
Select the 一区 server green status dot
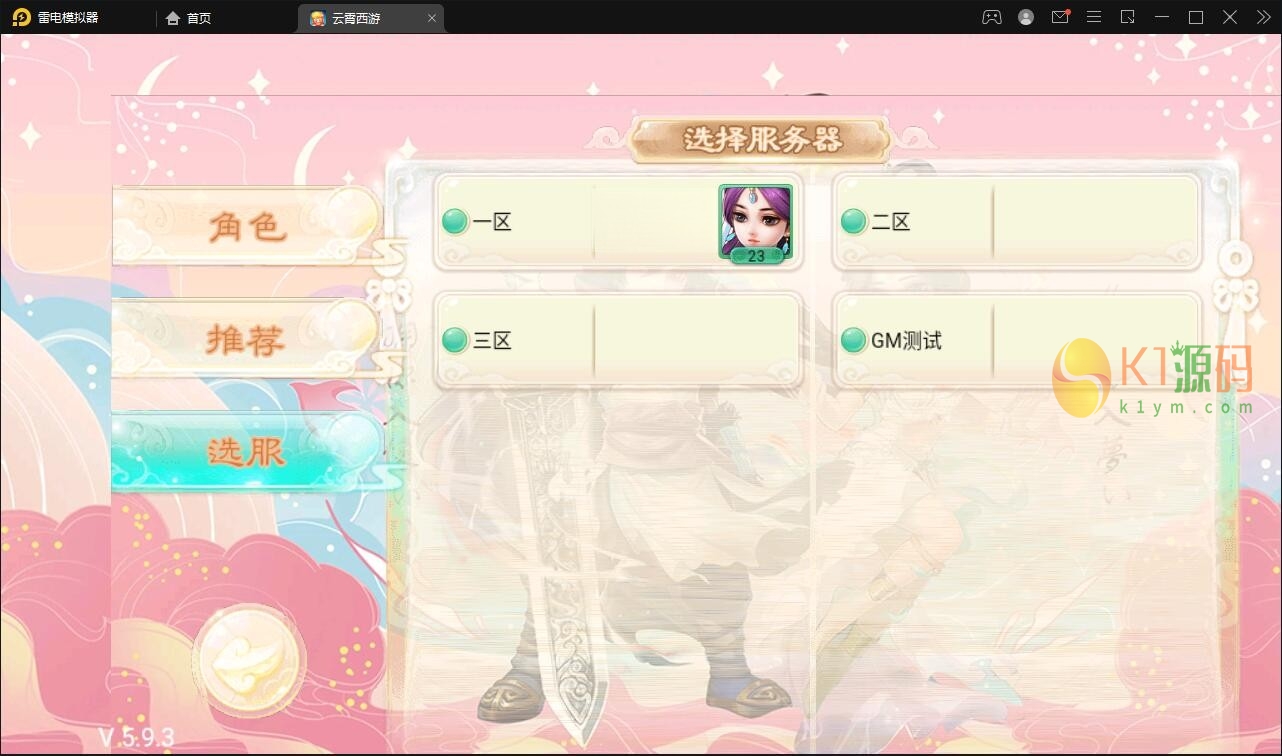(455, 221)
